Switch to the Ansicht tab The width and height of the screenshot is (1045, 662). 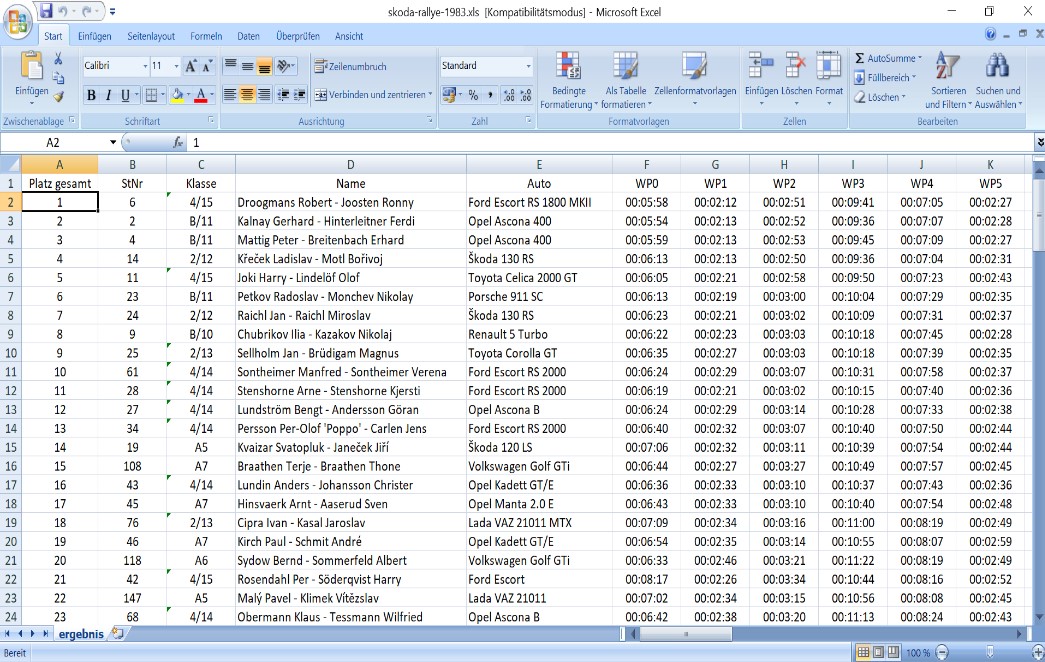349,36
